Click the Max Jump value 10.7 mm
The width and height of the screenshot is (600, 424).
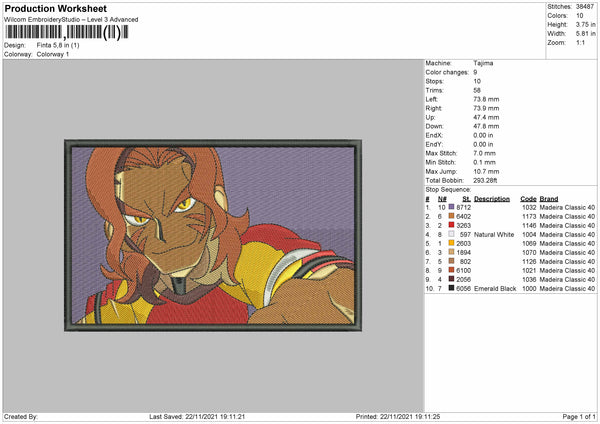(x=486, y=171)
